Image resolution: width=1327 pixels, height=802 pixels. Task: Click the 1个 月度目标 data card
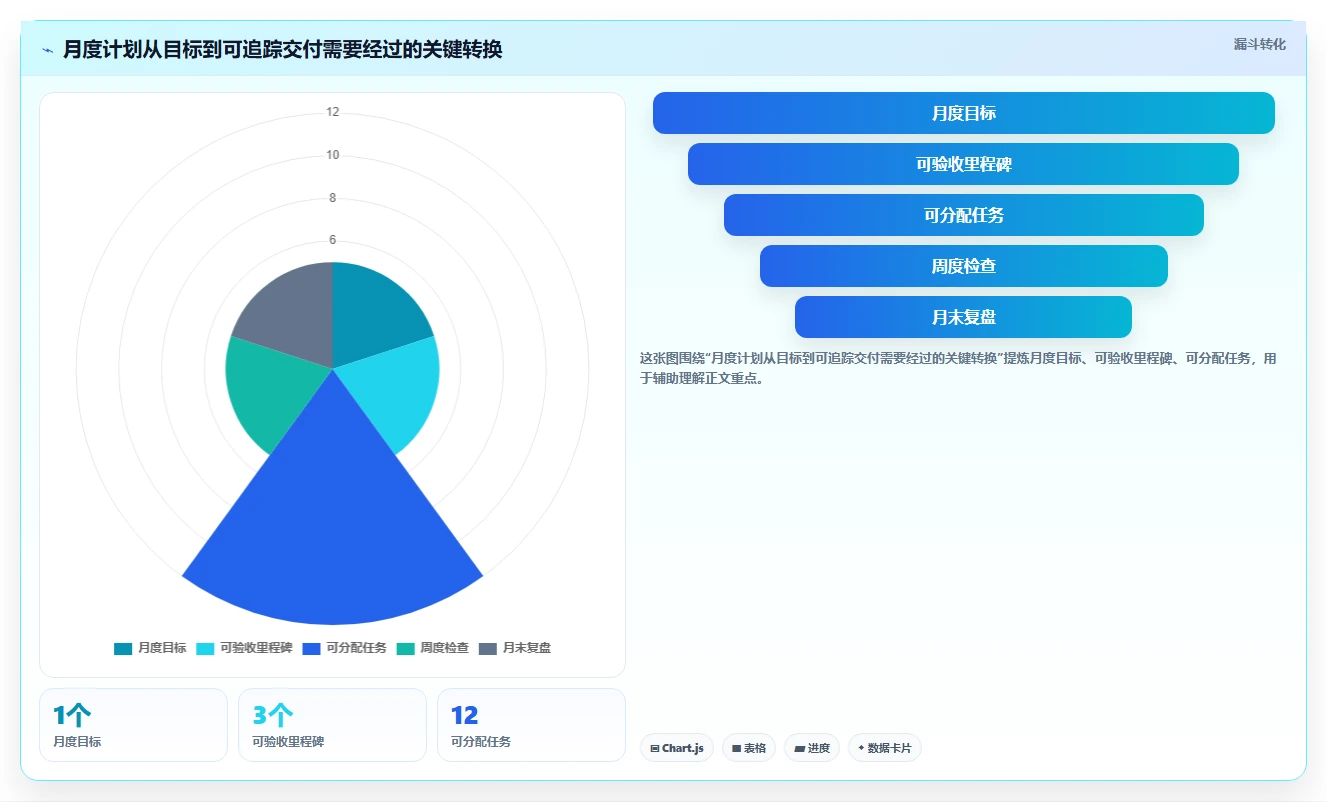[x=133, y=725]
